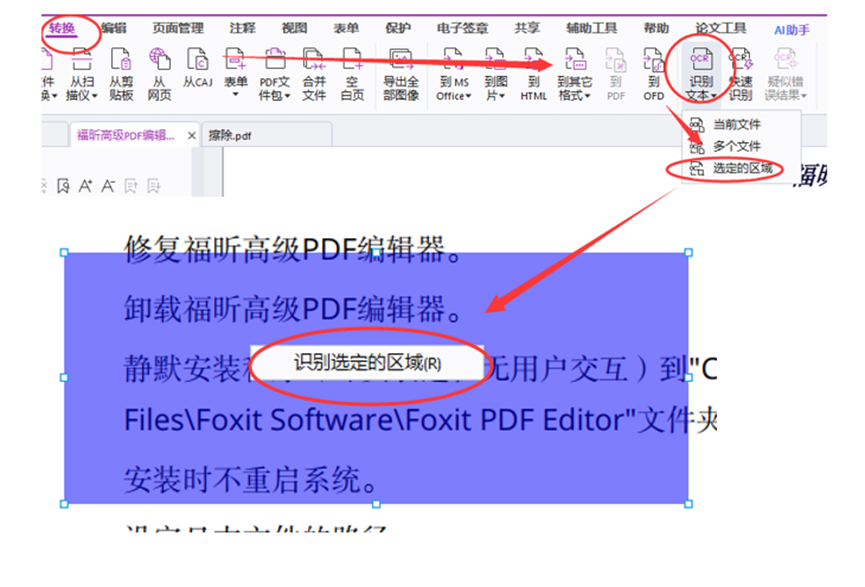Convert the PDF with 到HTML
865x587 pixels.
click(533, 74)
